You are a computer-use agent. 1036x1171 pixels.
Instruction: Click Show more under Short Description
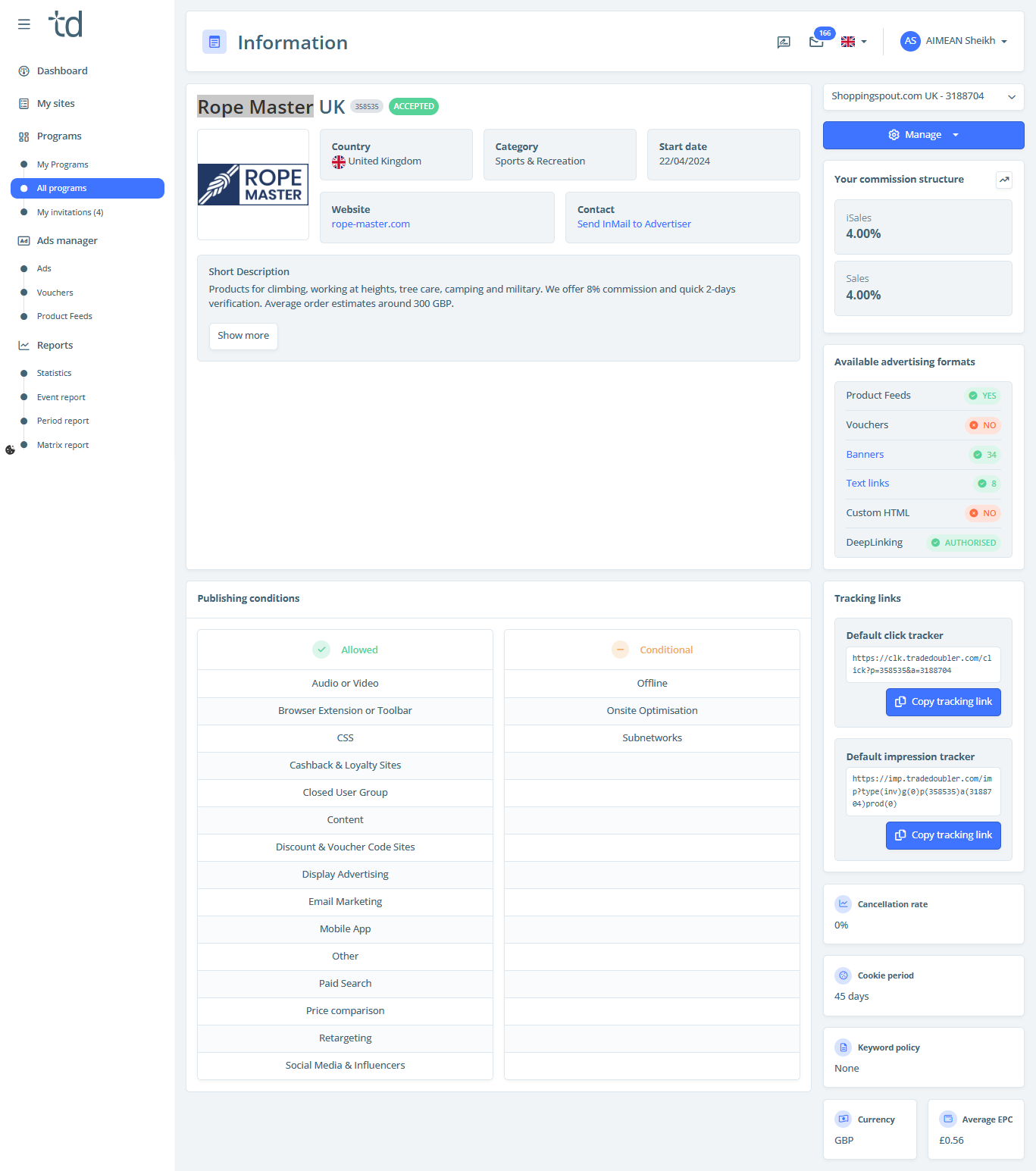[x=243, y=336]
